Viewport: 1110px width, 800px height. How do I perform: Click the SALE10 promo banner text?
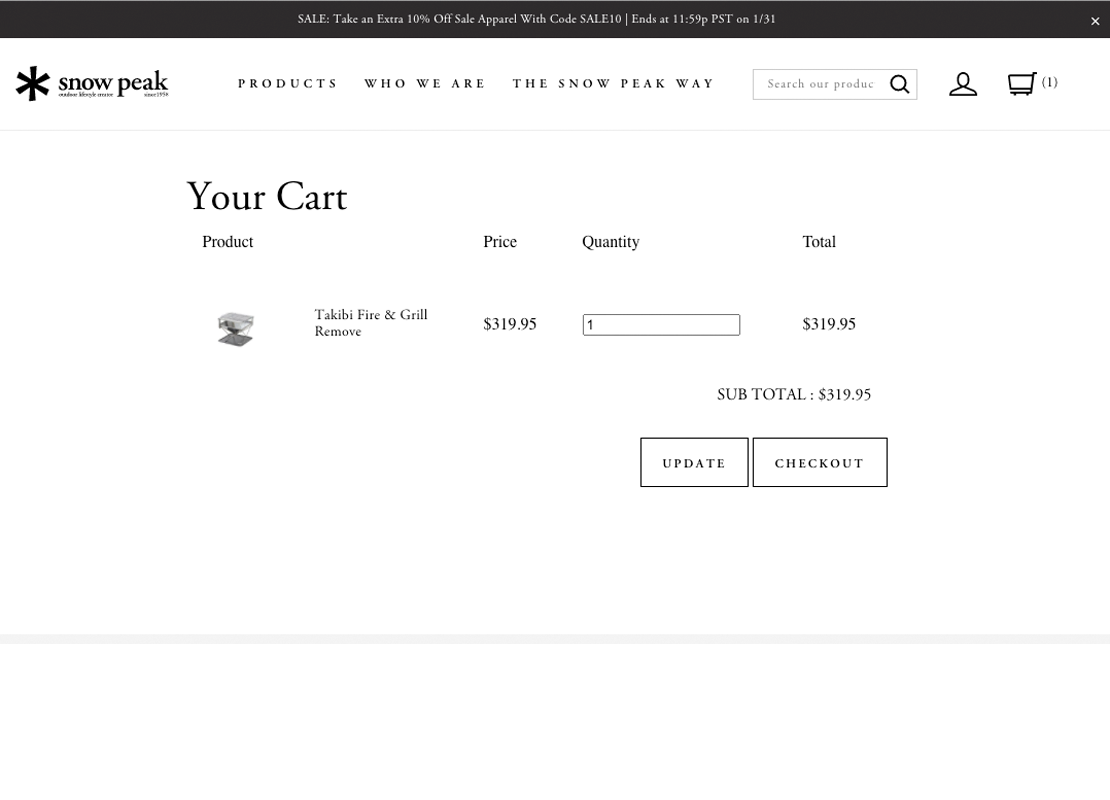point(536,19)
